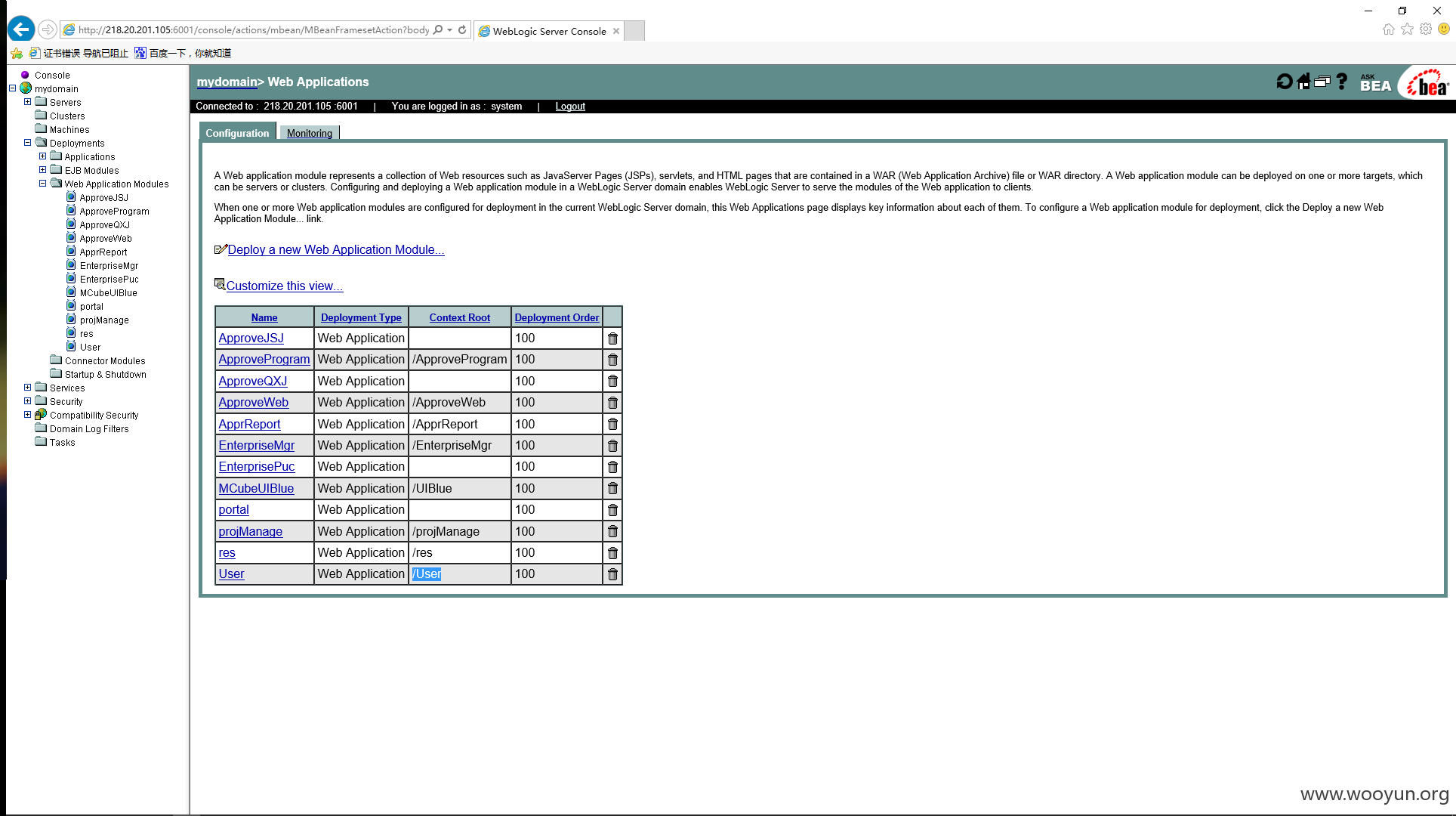Click the add to favorites bar icon

(17, 53)
